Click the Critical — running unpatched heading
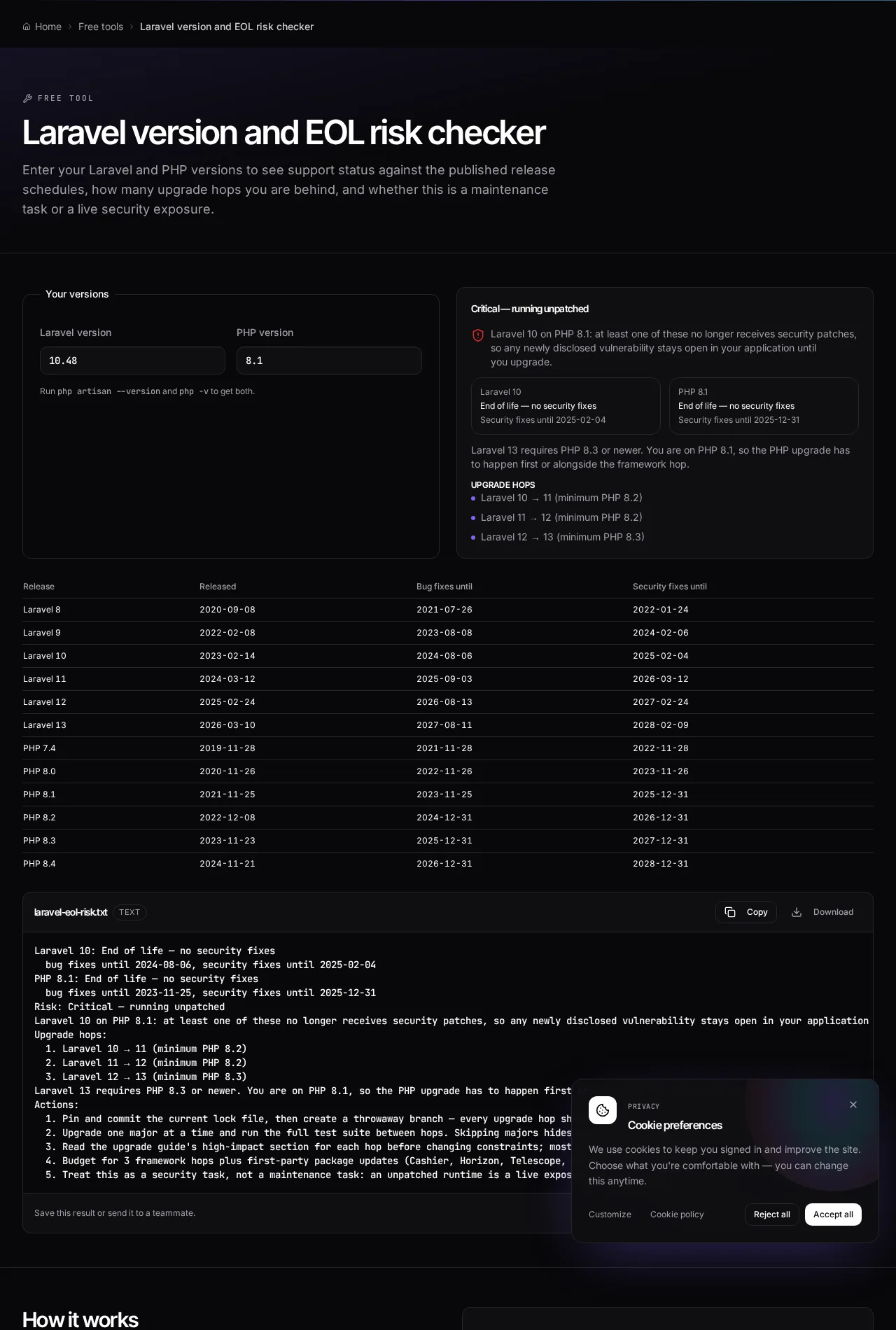The width and height of the screenshot is (896, 1330). [x=530, y=309]
